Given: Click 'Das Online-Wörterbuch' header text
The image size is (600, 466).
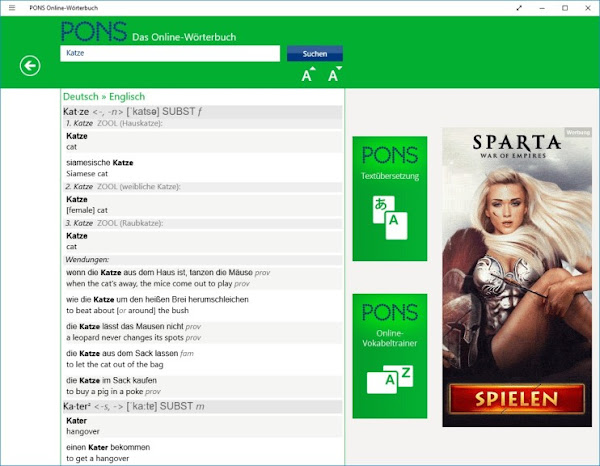Looking at the screenshot, I should [184, 37].
